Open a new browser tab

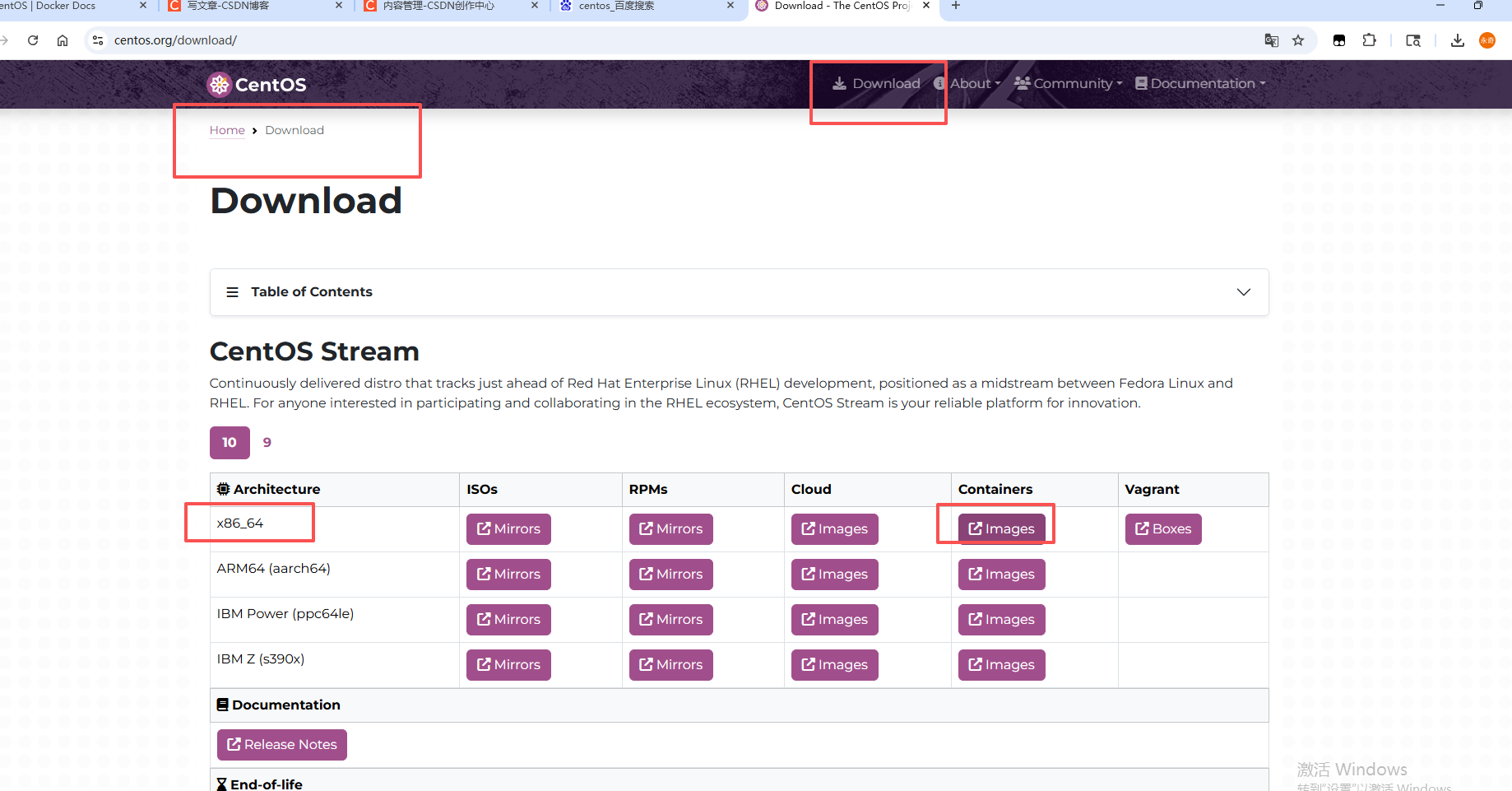(956, 6)
